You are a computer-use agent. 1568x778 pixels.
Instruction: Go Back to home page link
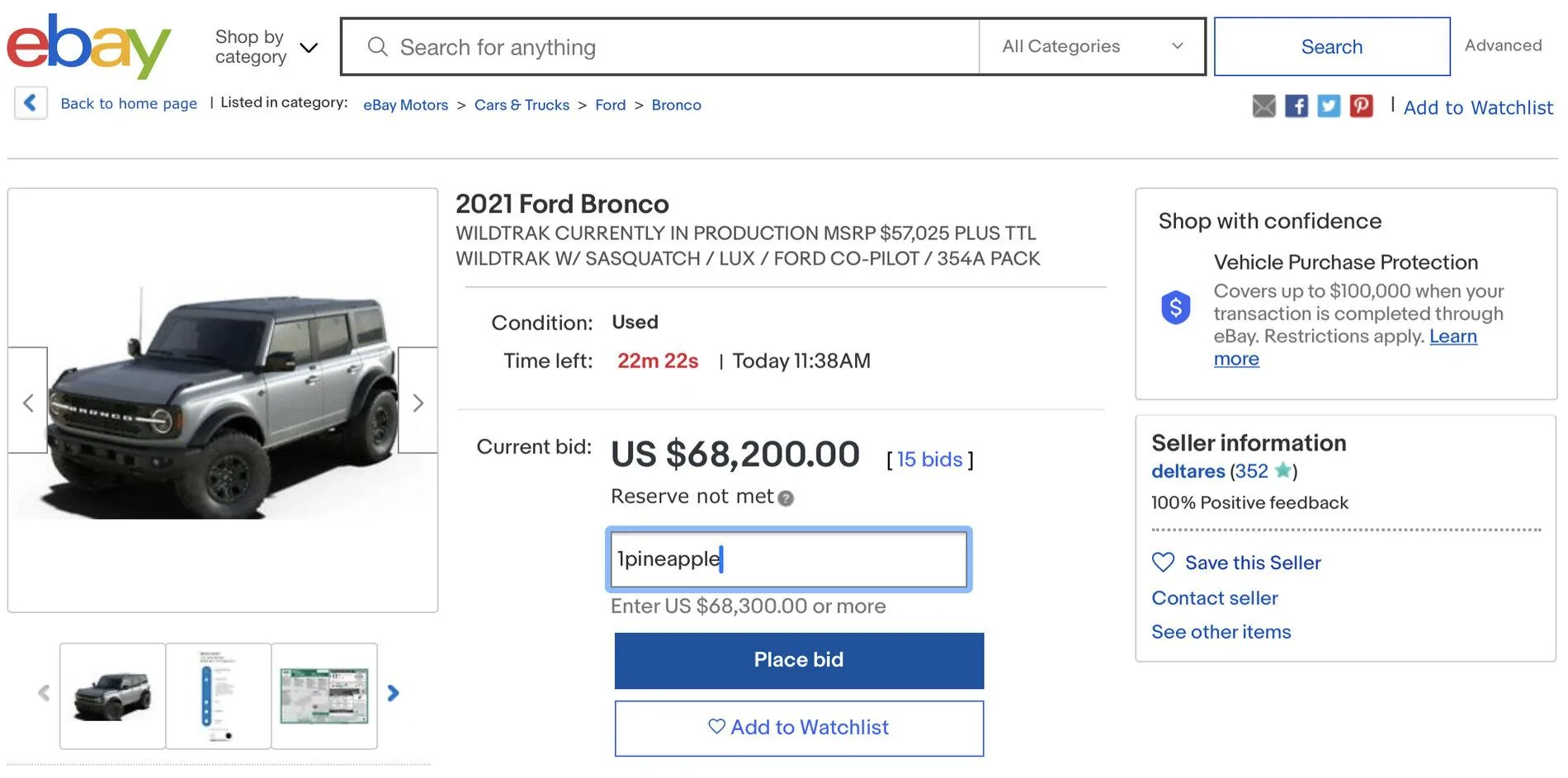pyautogui.click(x=129, y=103)
